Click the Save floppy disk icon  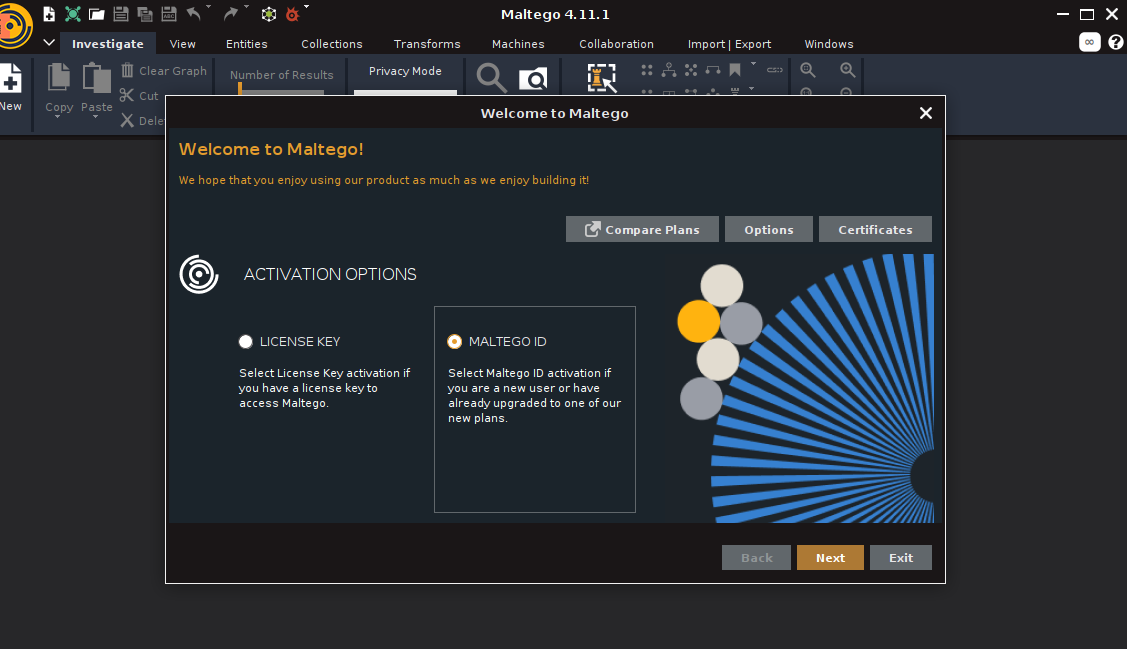click(121, 14)
